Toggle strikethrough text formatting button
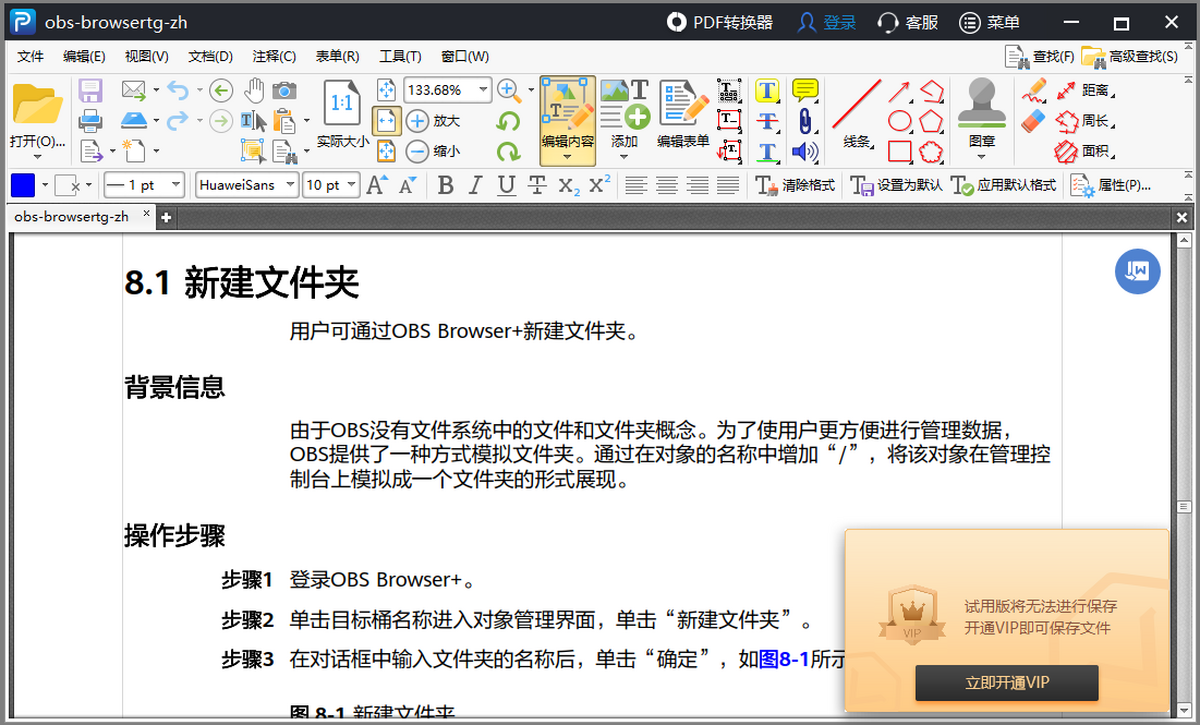 (537, 185)
